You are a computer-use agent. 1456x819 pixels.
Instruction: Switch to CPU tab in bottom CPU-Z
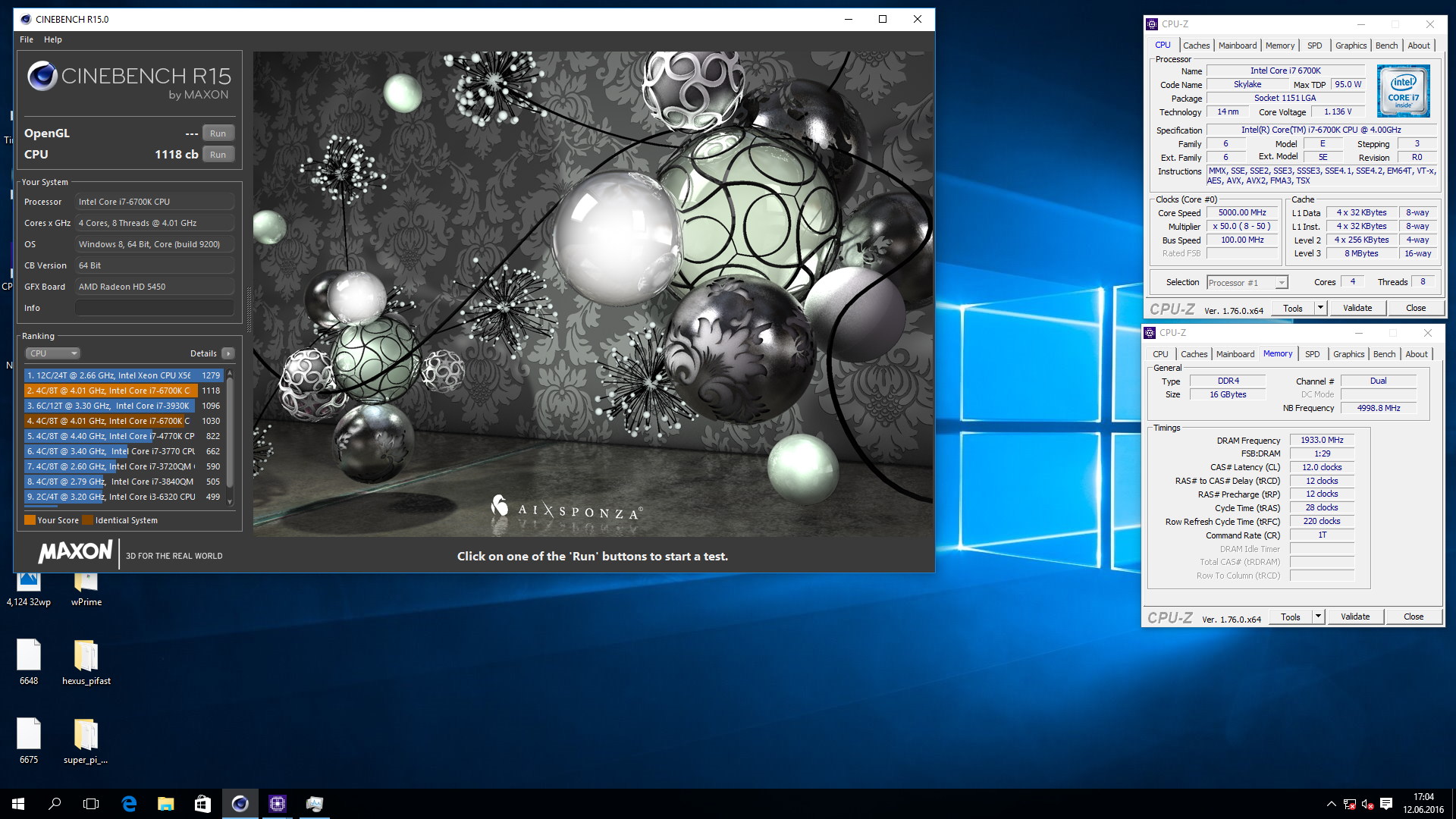[x=1160, y=354]
